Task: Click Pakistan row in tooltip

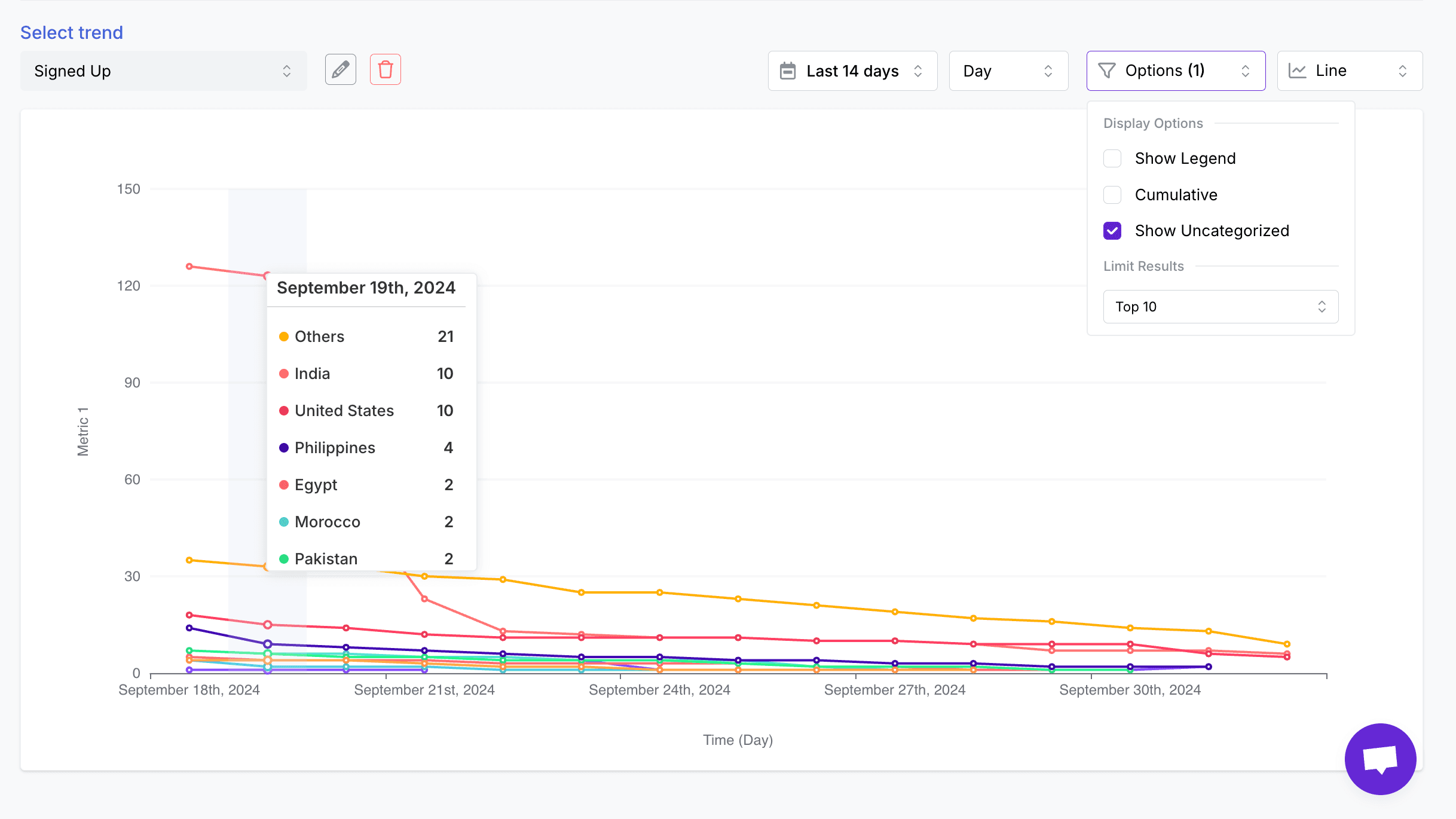Action: point(366,559)
